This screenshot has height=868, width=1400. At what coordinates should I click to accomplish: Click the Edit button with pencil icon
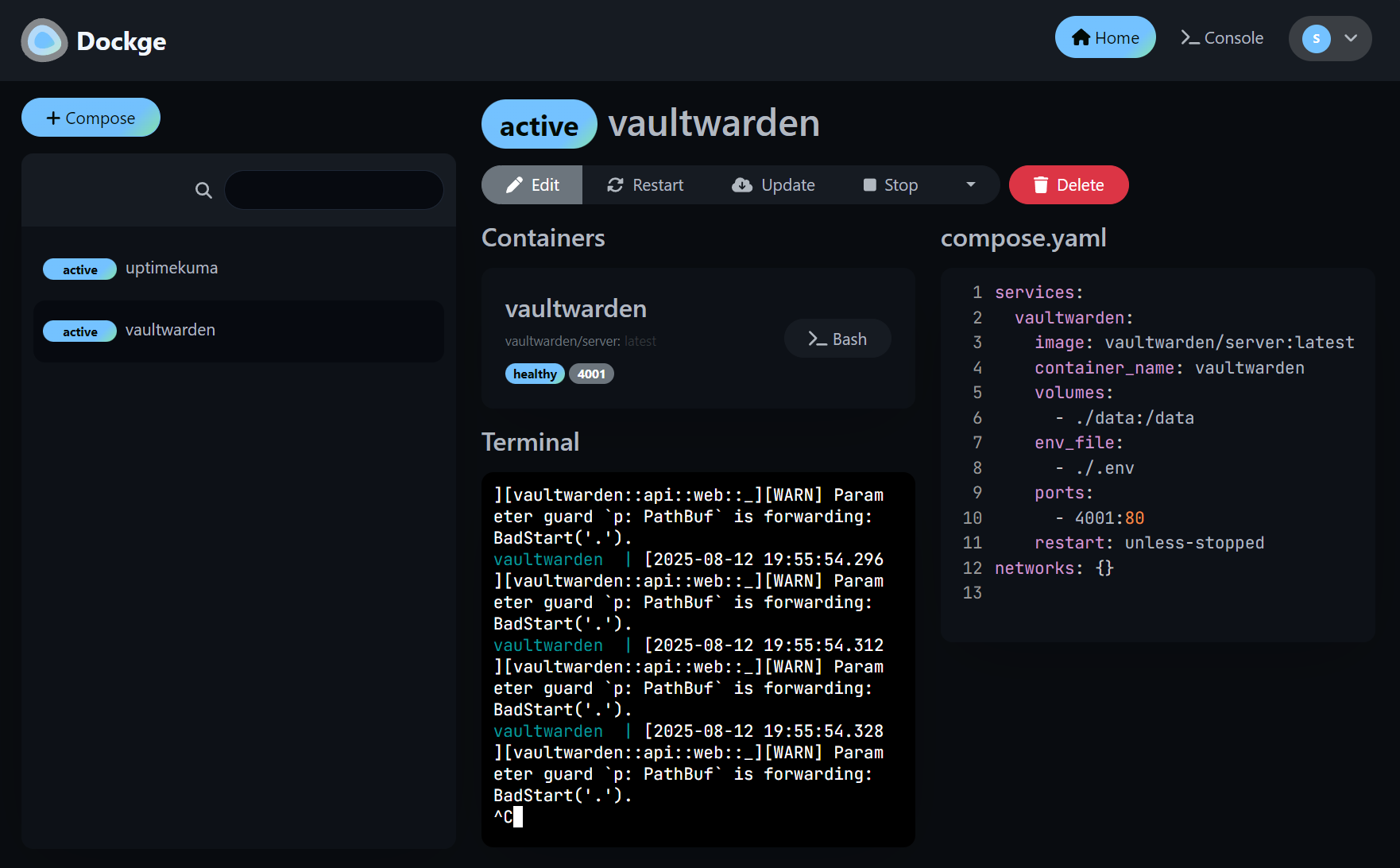pyautogui.click(x=532, y=184)
